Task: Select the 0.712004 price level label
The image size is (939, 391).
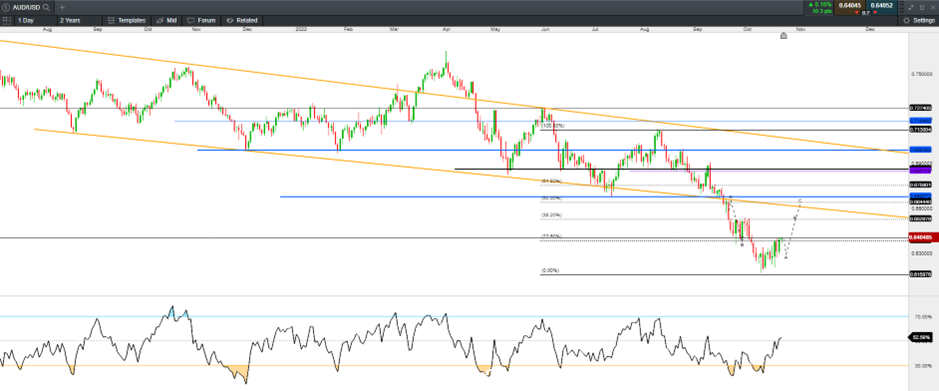Action: (920, 129)
